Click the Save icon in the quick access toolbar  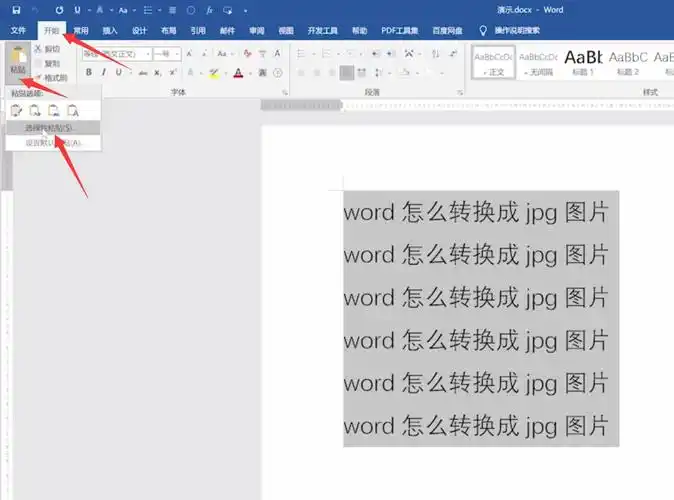[16, 10]
